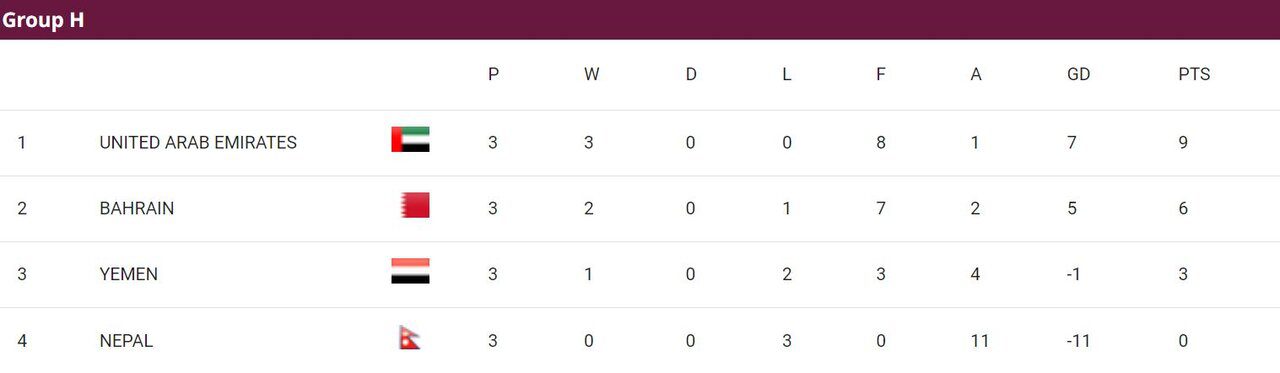Click the Nepal flag icon

click(x=410, y=338)
